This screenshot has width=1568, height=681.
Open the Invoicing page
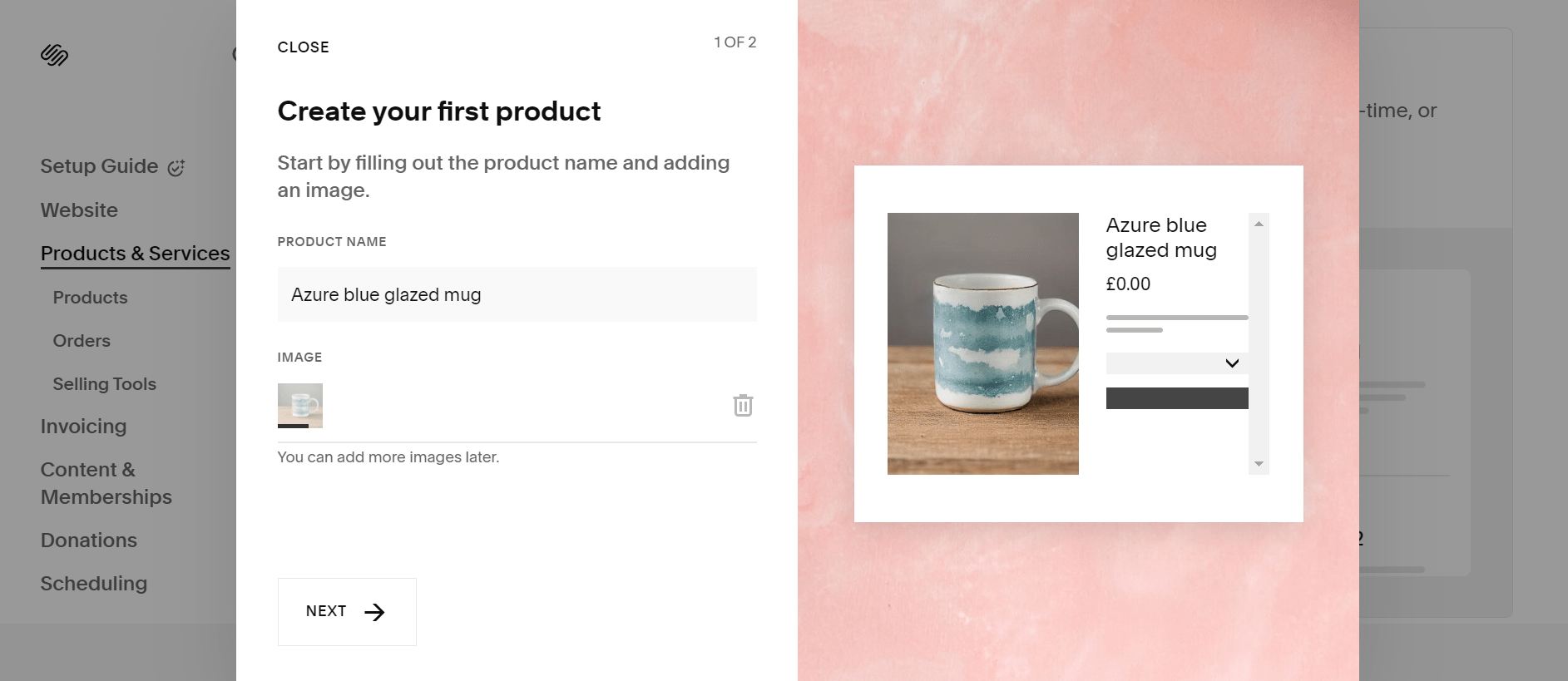tap(83, 426)
